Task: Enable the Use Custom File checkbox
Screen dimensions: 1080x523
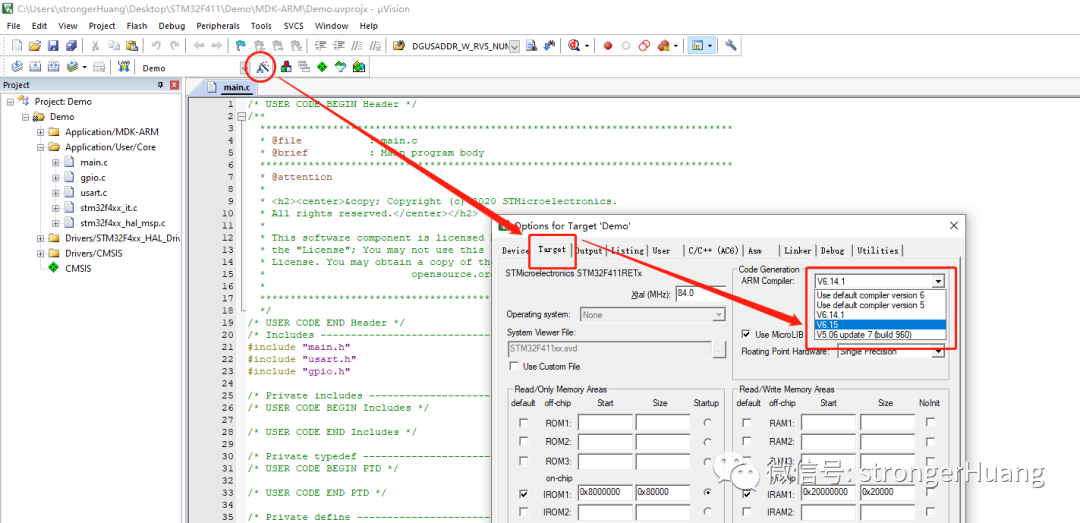Action: coord(514,367)
